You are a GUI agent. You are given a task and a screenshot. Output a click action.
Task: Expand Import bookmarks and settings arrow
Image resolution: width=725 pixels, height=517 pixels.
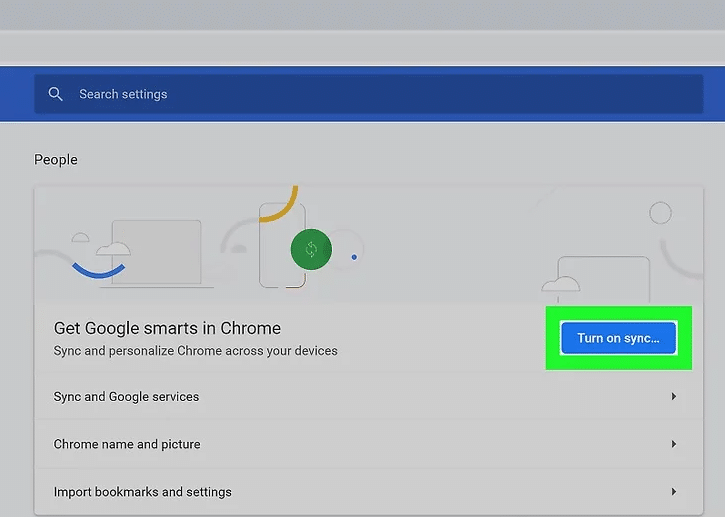(674, 492)
